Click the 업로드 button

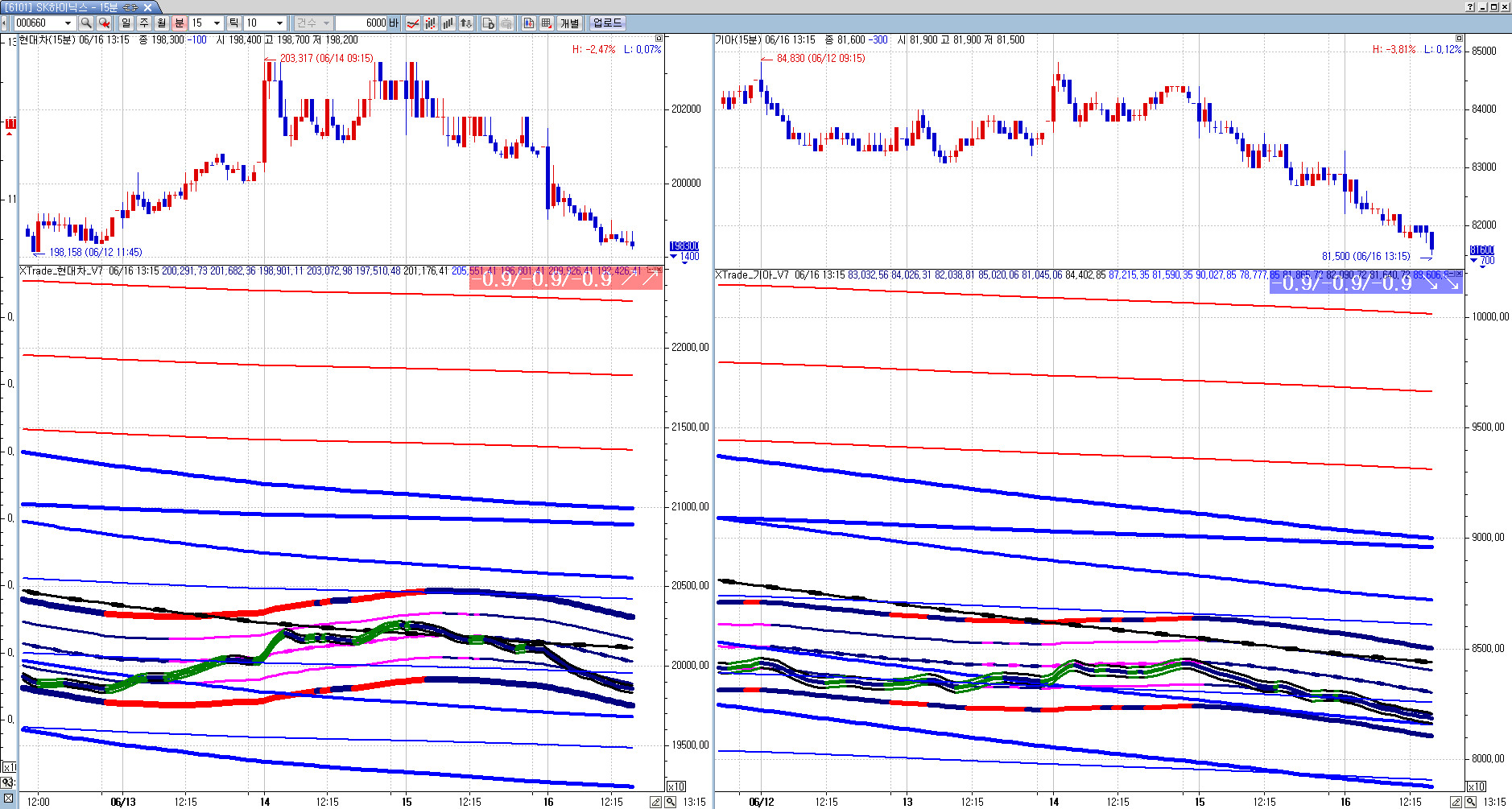tap(607, 23)
